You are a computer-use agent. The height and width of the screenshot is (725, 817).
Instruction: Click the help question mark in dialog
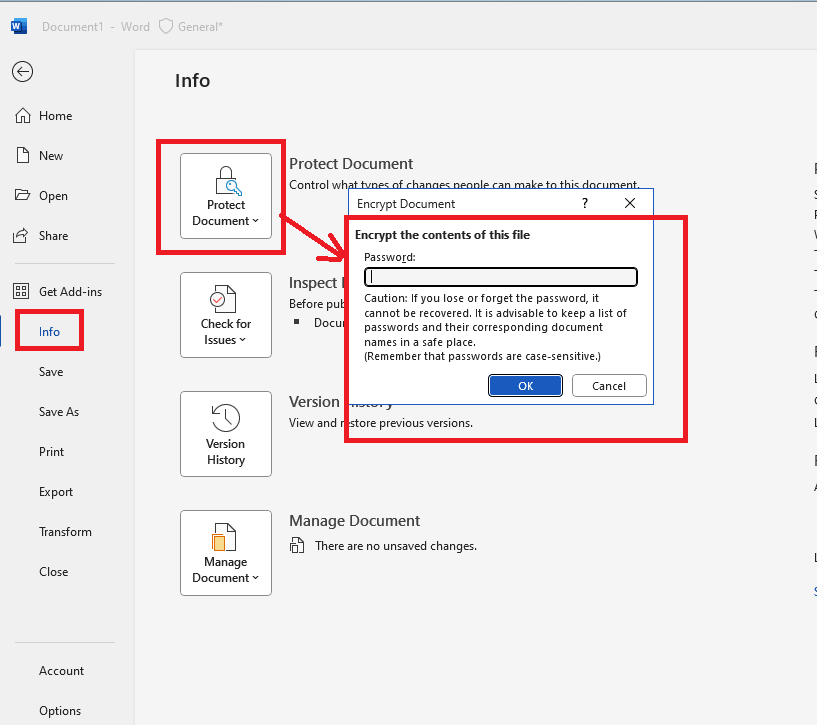(x=585, y=203)
